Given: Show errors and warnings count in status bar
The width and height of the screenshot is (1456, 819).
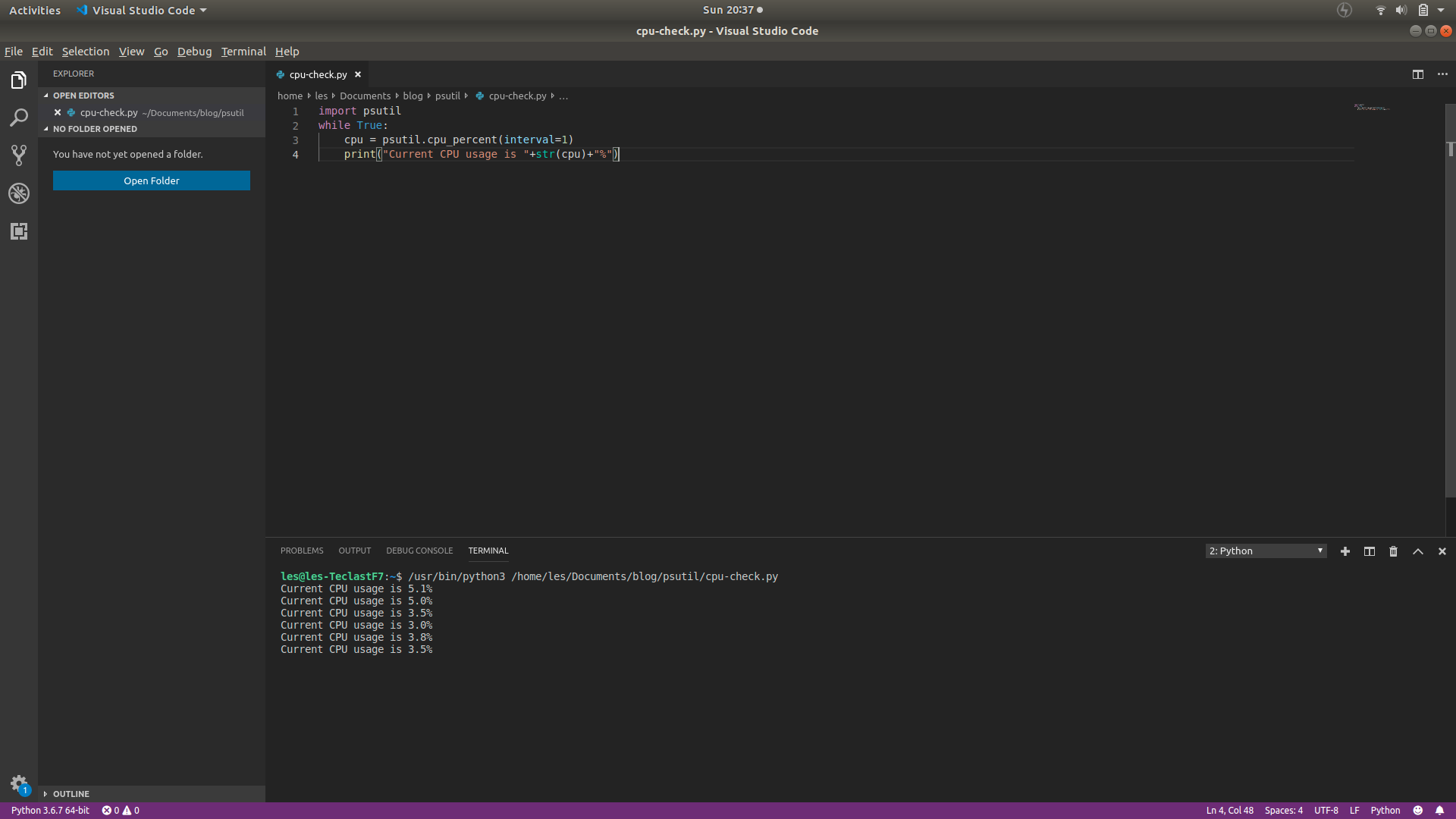Looking at the screenshot, I should (x=121, y=811).
